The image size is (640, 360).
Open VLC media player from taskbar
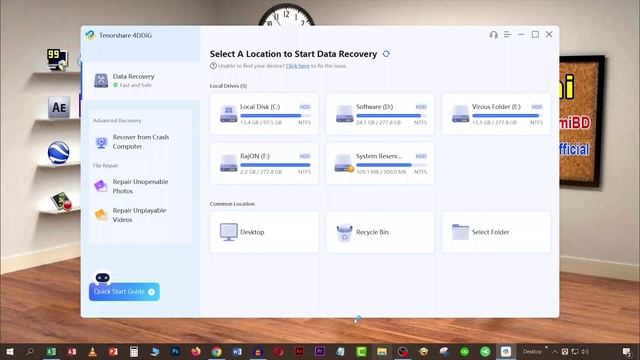[93, 351]
